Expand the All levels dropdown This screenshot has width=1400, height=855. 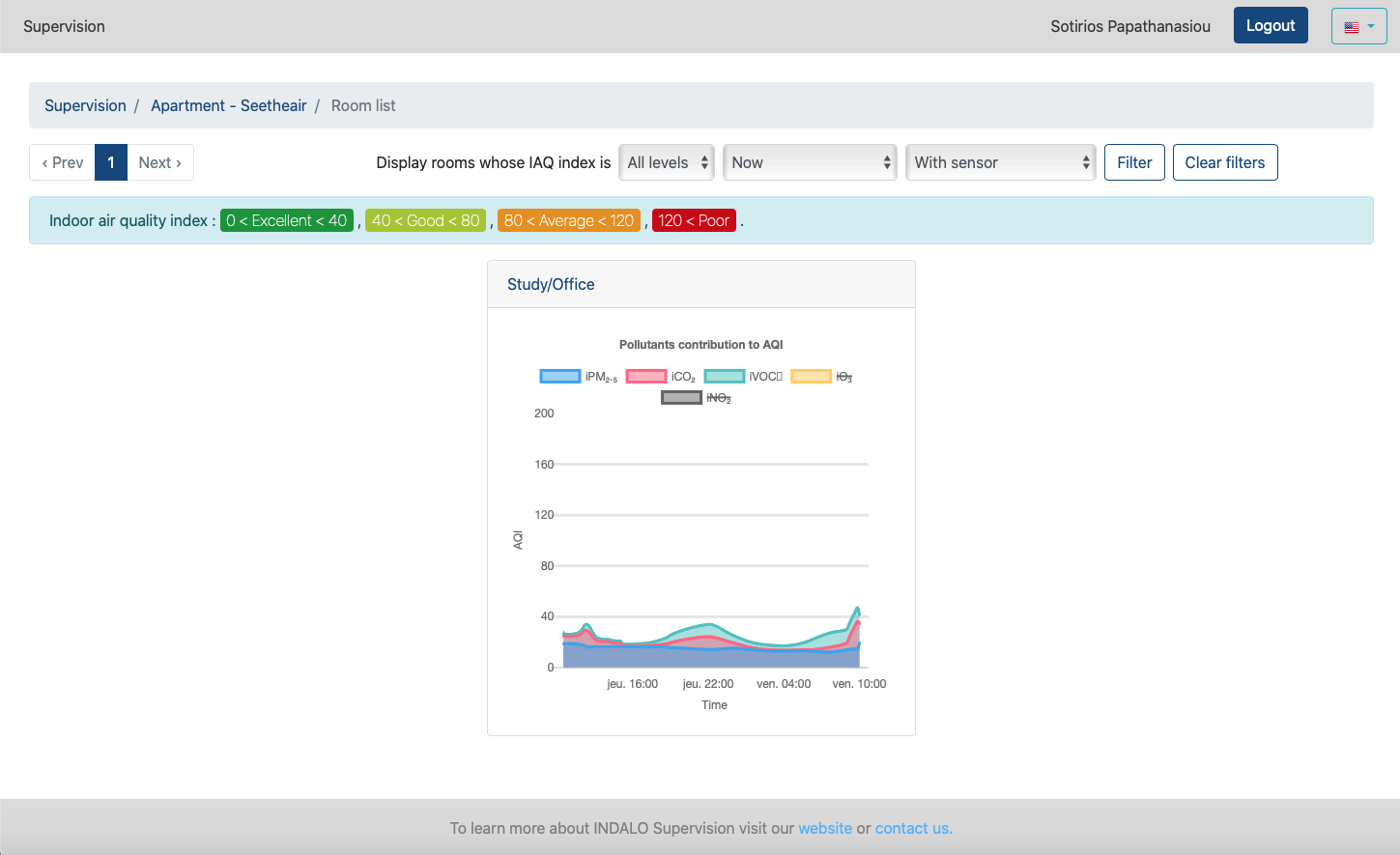point(668,162)
